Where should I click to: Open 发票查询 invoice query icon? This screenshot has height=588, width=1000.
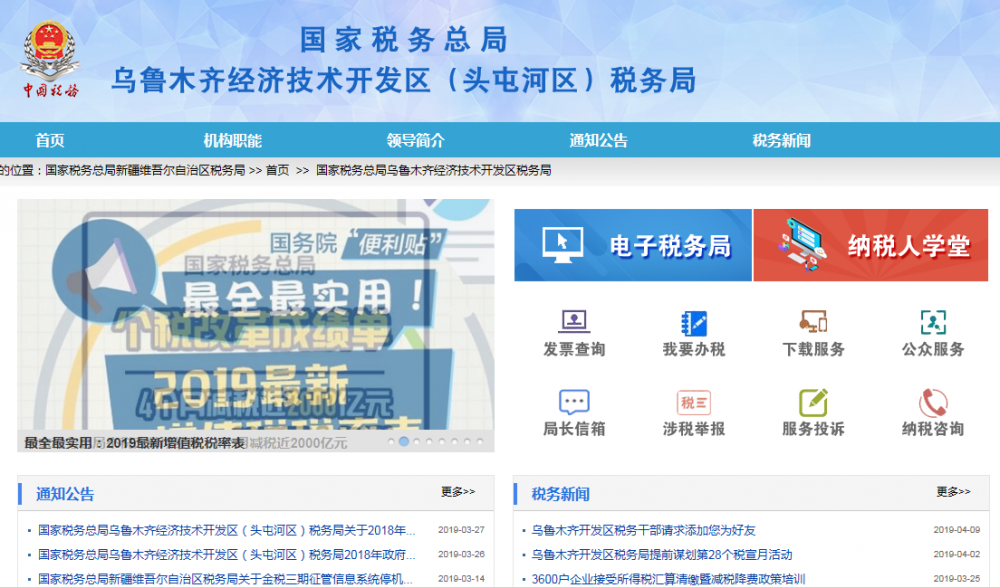coord(573,335)
